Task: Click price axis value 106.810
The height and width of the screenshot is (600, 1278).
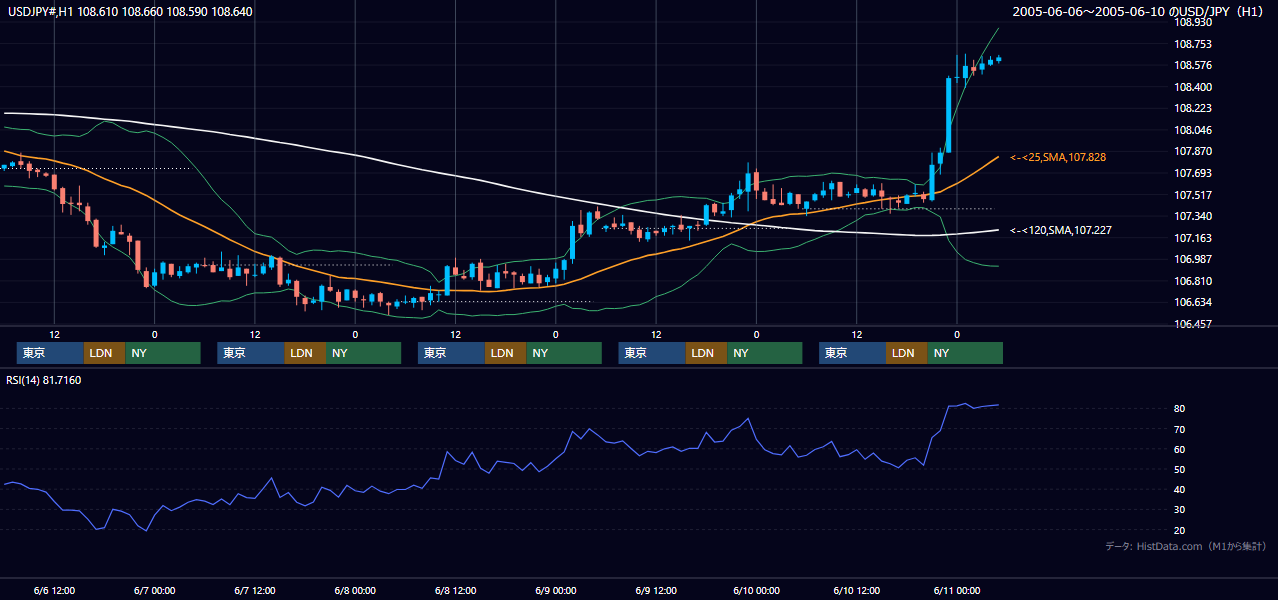Action: pos(1194,281)
